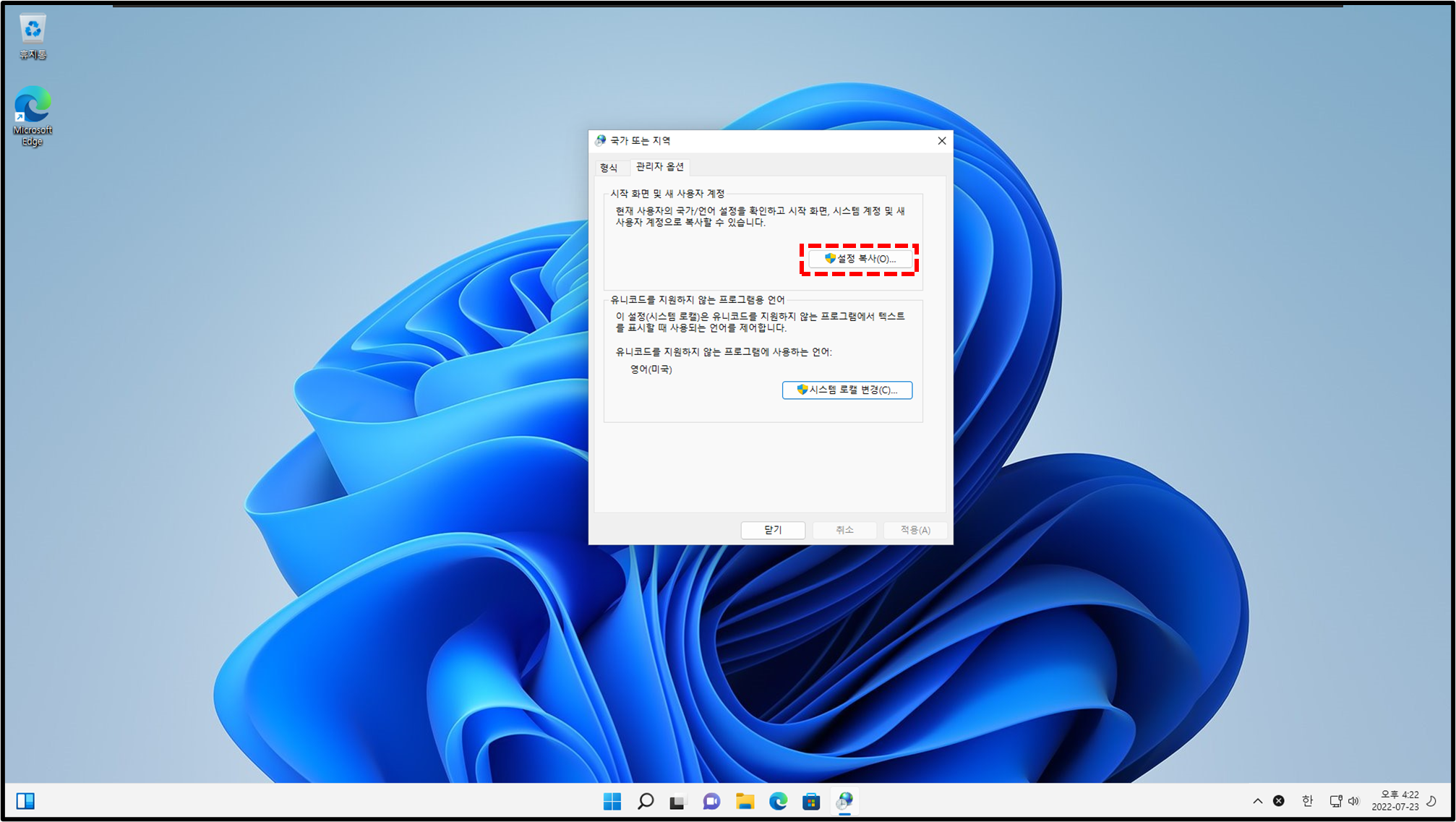
Task: Open the Widgets panel on the taskbar
Action: pos(25,800)
